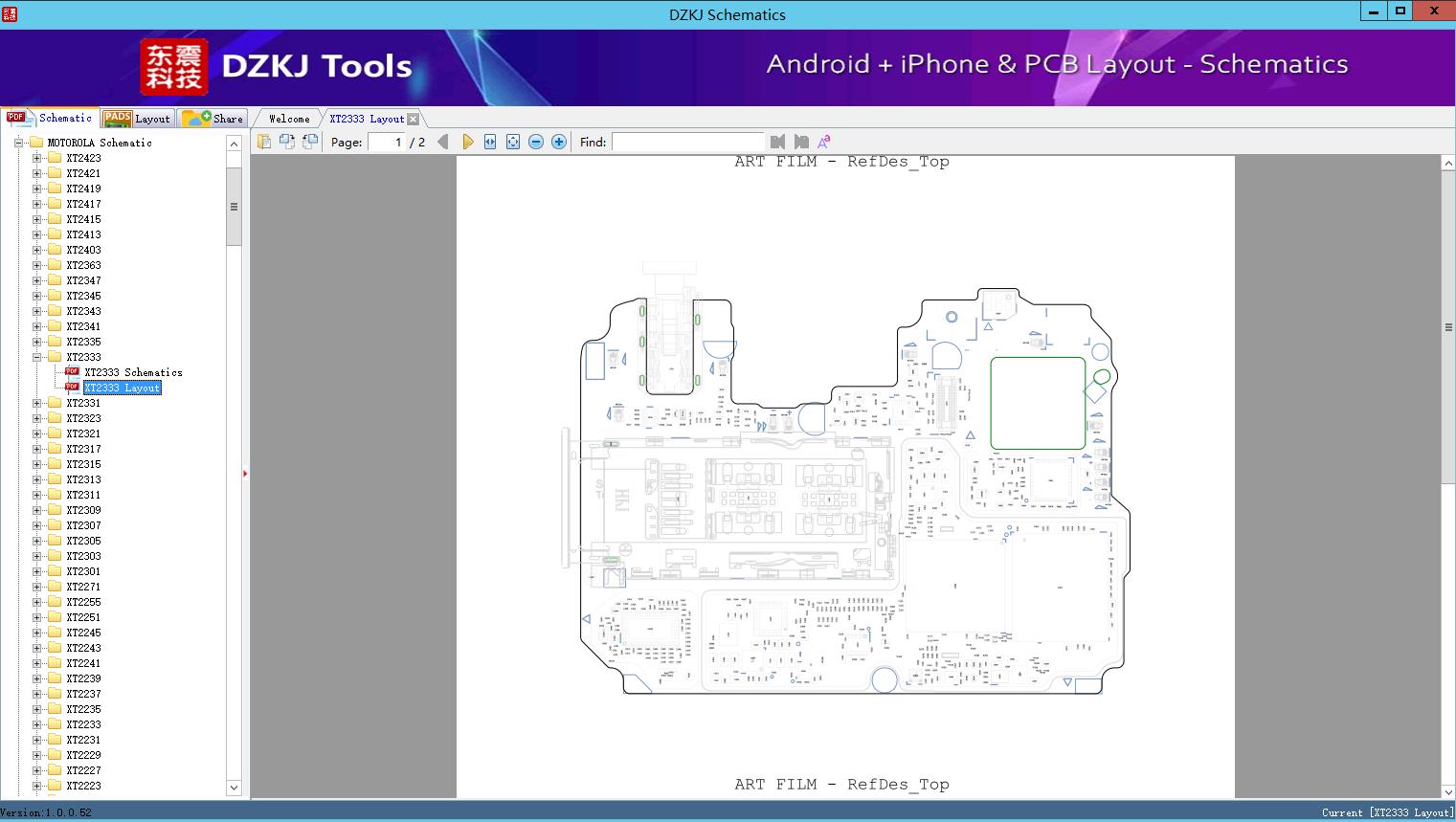Select the XT2341 folder
Screen dimensions: 1456x822
coord(83,326)
